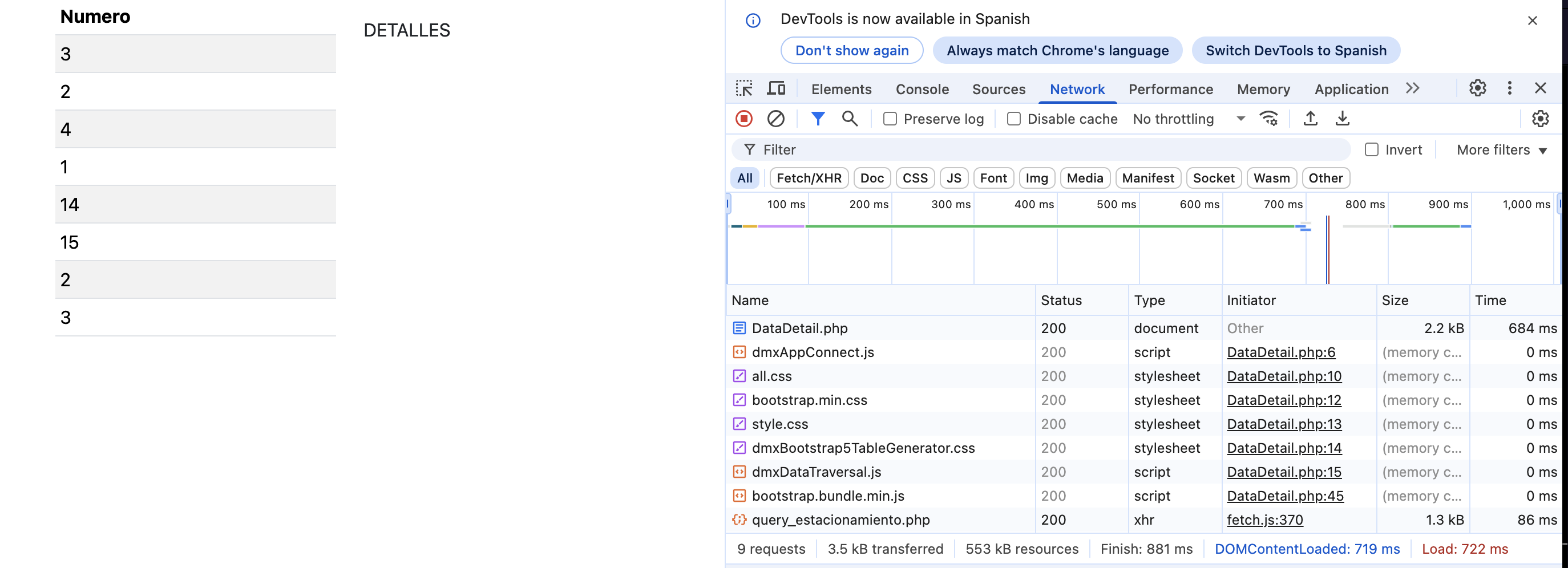Viewport: 1568px width, 568px height.
Task: Click the inspect element picker icon
Action: (x=744, y=88)
